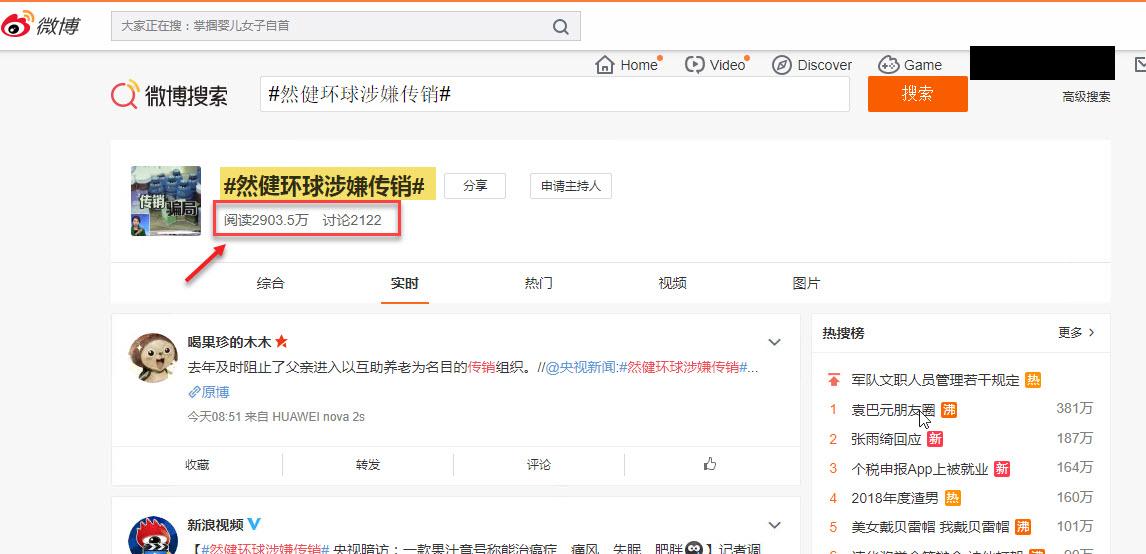Click the 381万 count

click(1074, 409)
